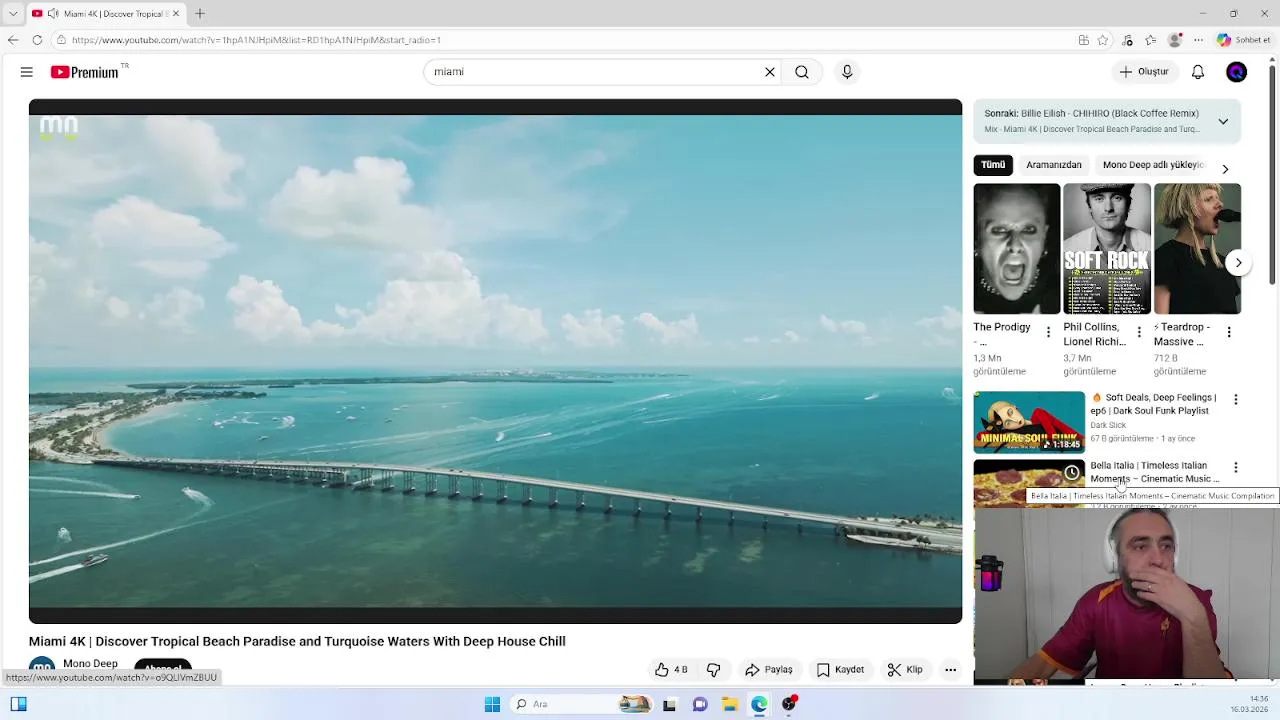Open the tab actions dropdown arrow
The image size is (1280, 720).
(13, 14)
